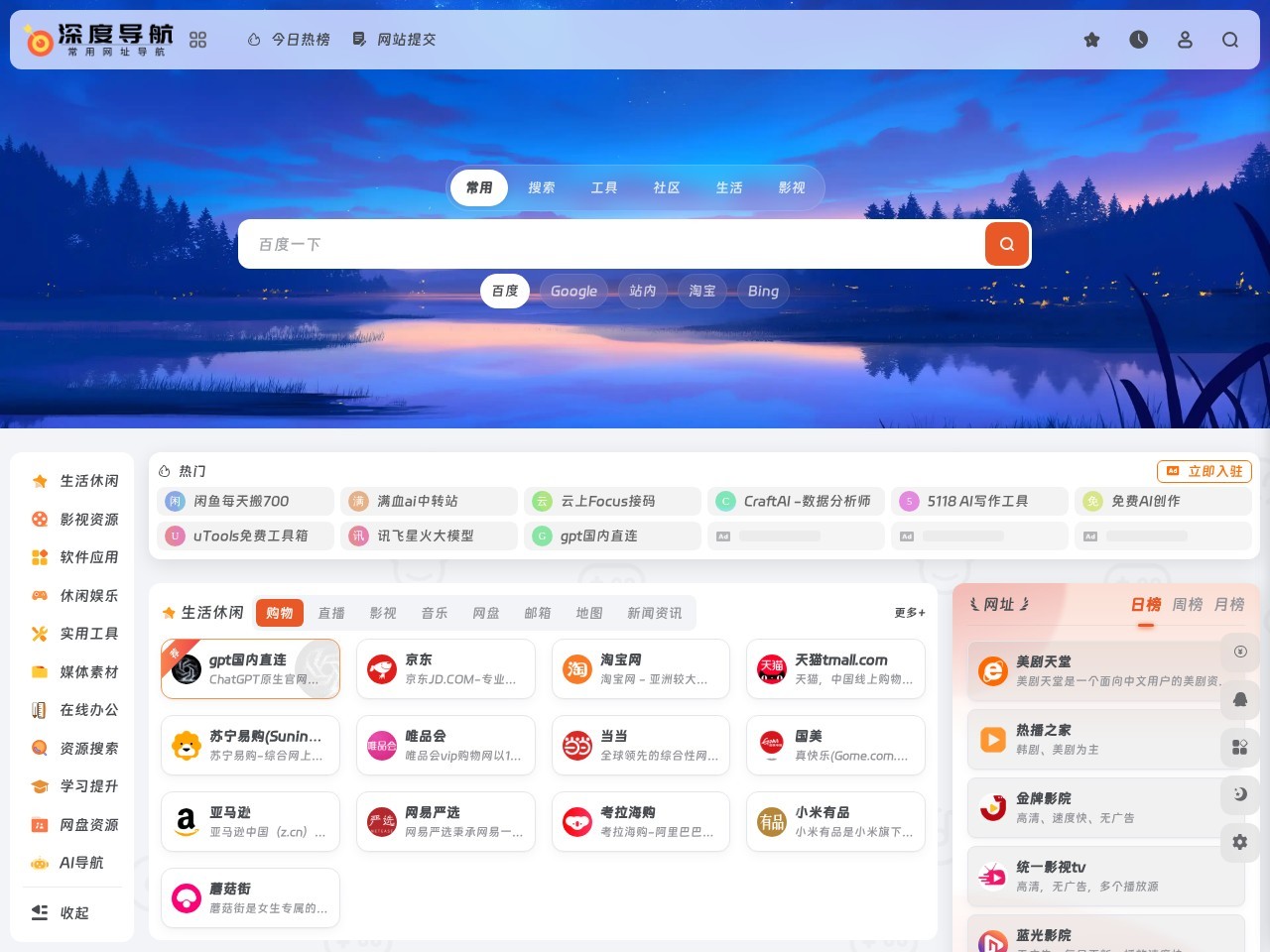Open the 小米有品 card
This screenshot has height=952, width=1270.
point(835,822)
